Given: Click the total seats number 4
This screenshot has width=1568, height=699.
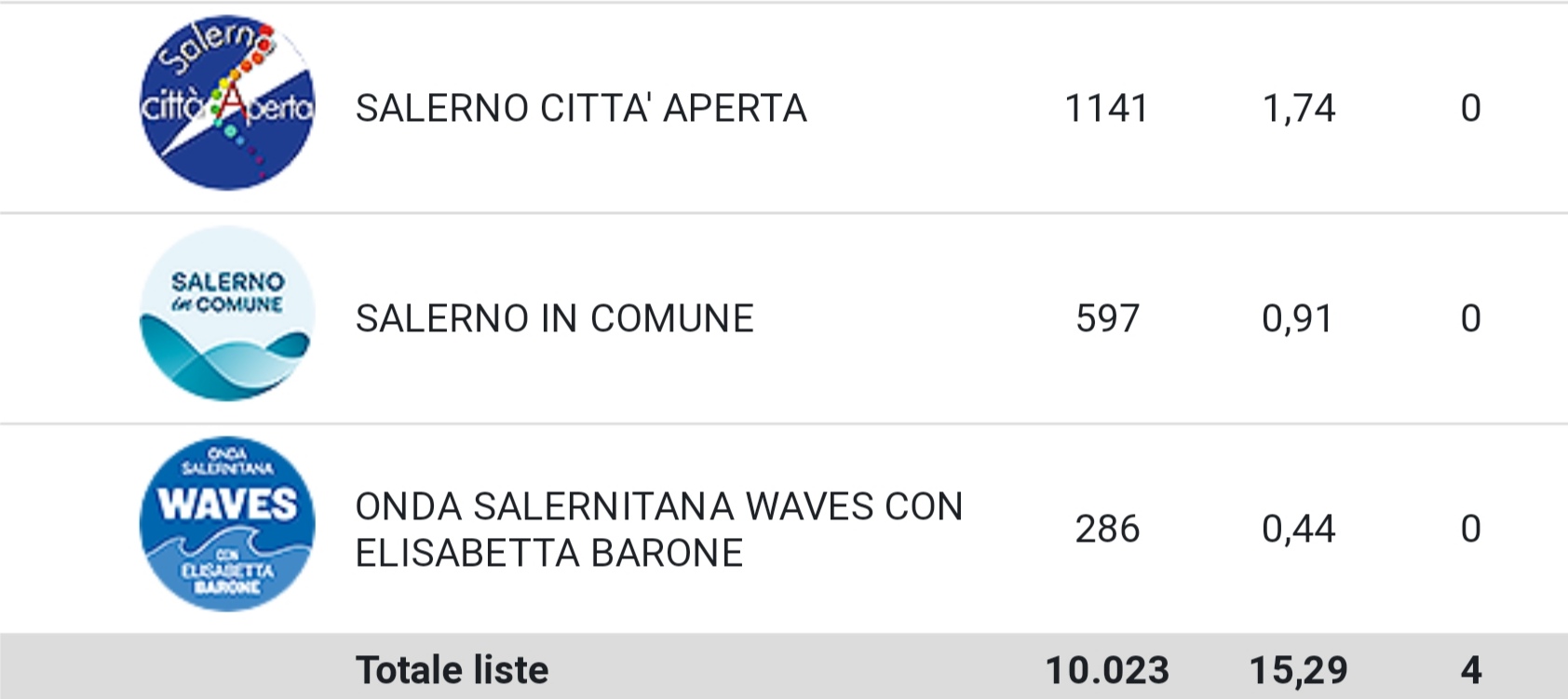Looking at the screenshot, I should tap(1471, 670).
